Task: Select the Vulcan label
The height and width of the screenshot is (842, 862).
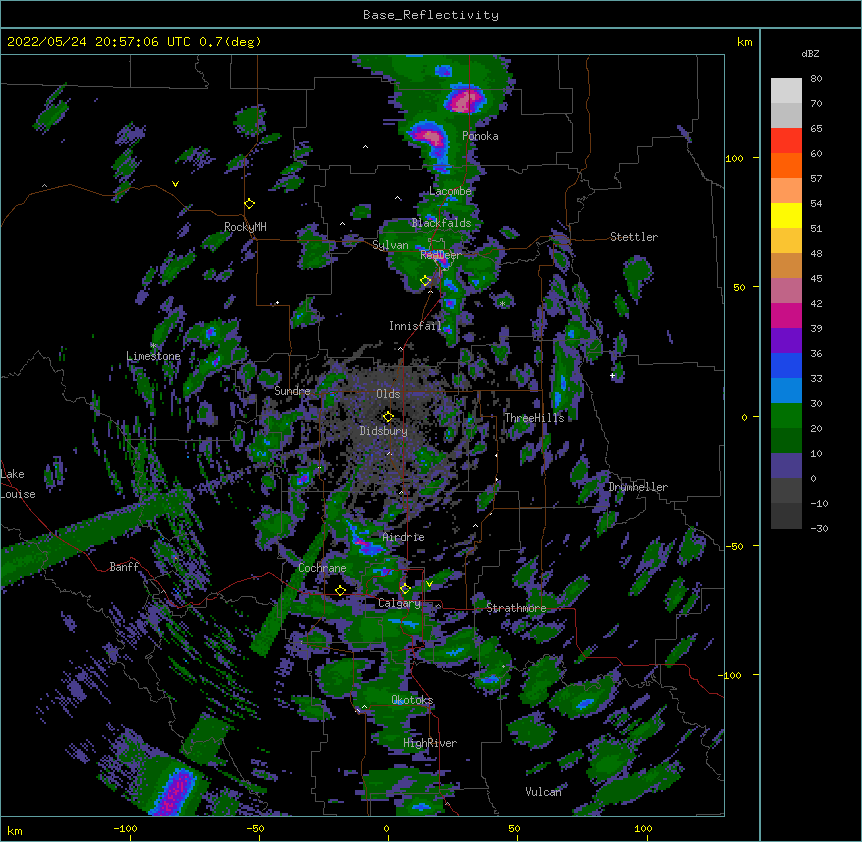Action: point(543,791)
